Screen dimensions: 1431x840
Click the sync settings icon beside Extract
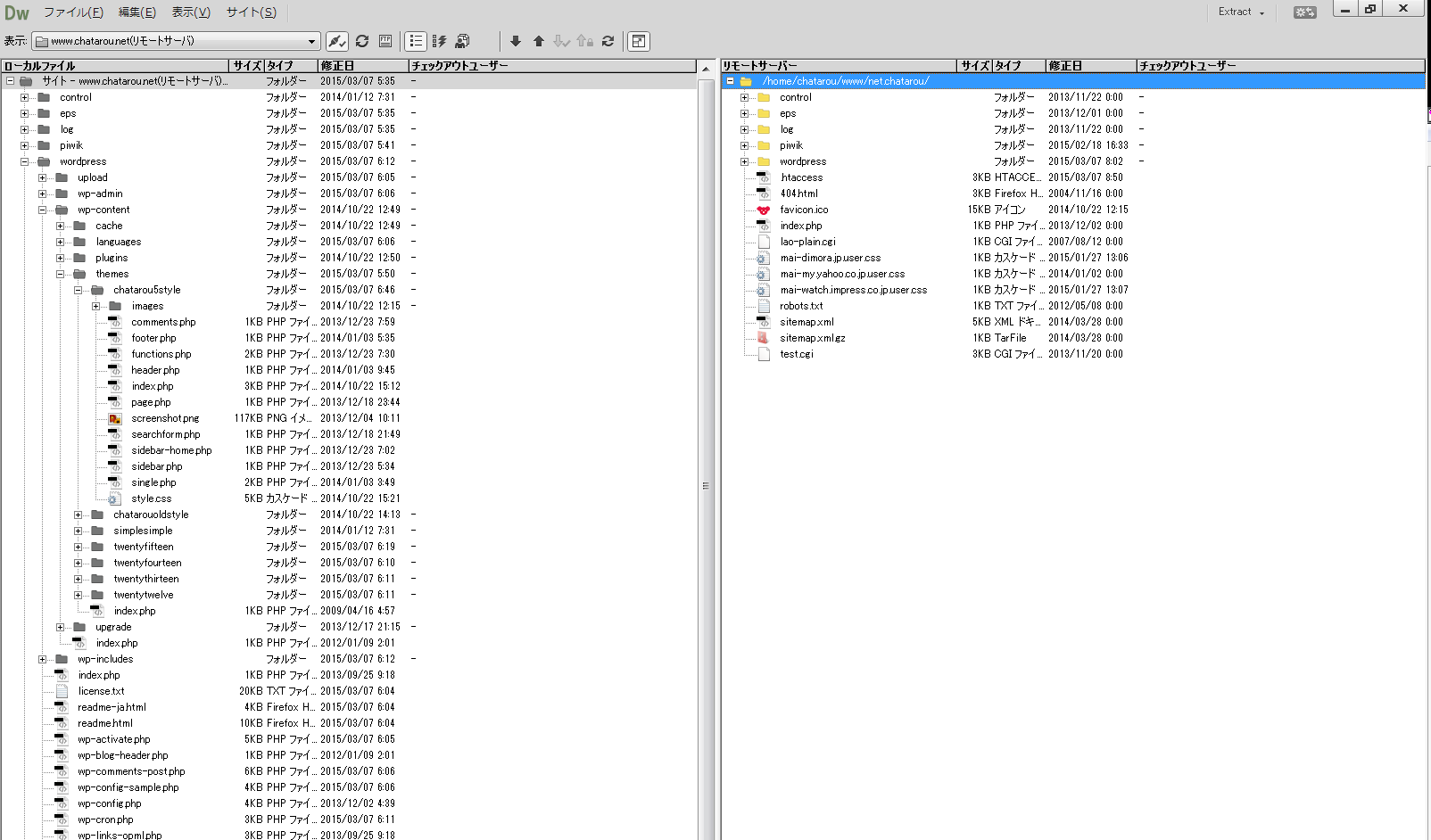1305,12
